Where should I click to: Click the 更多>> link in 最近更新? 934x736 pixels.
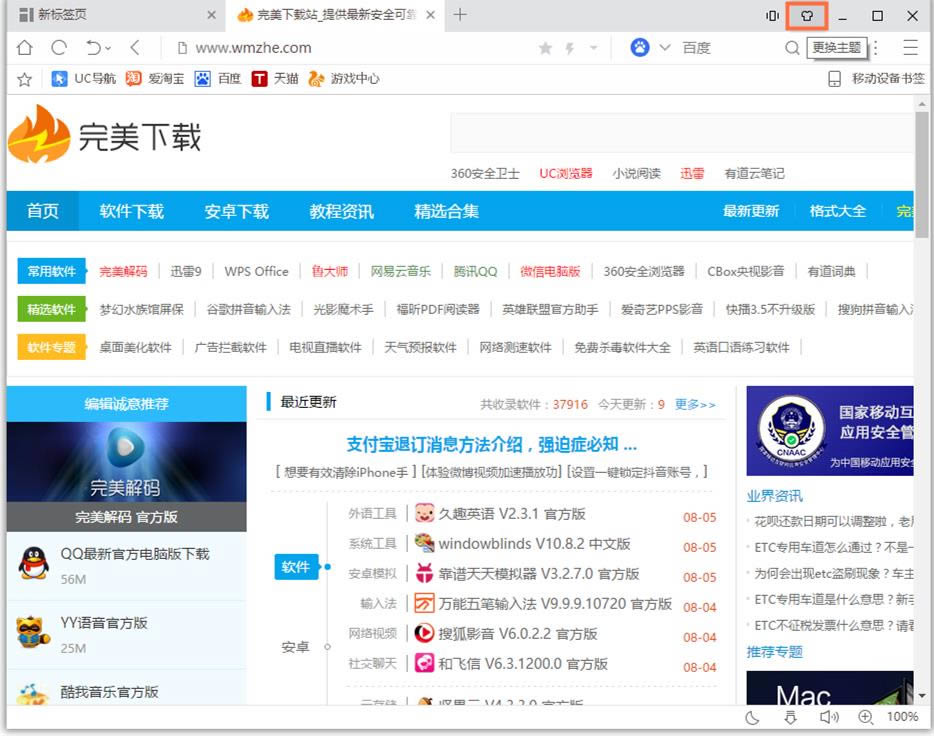(x=695, y=404)
